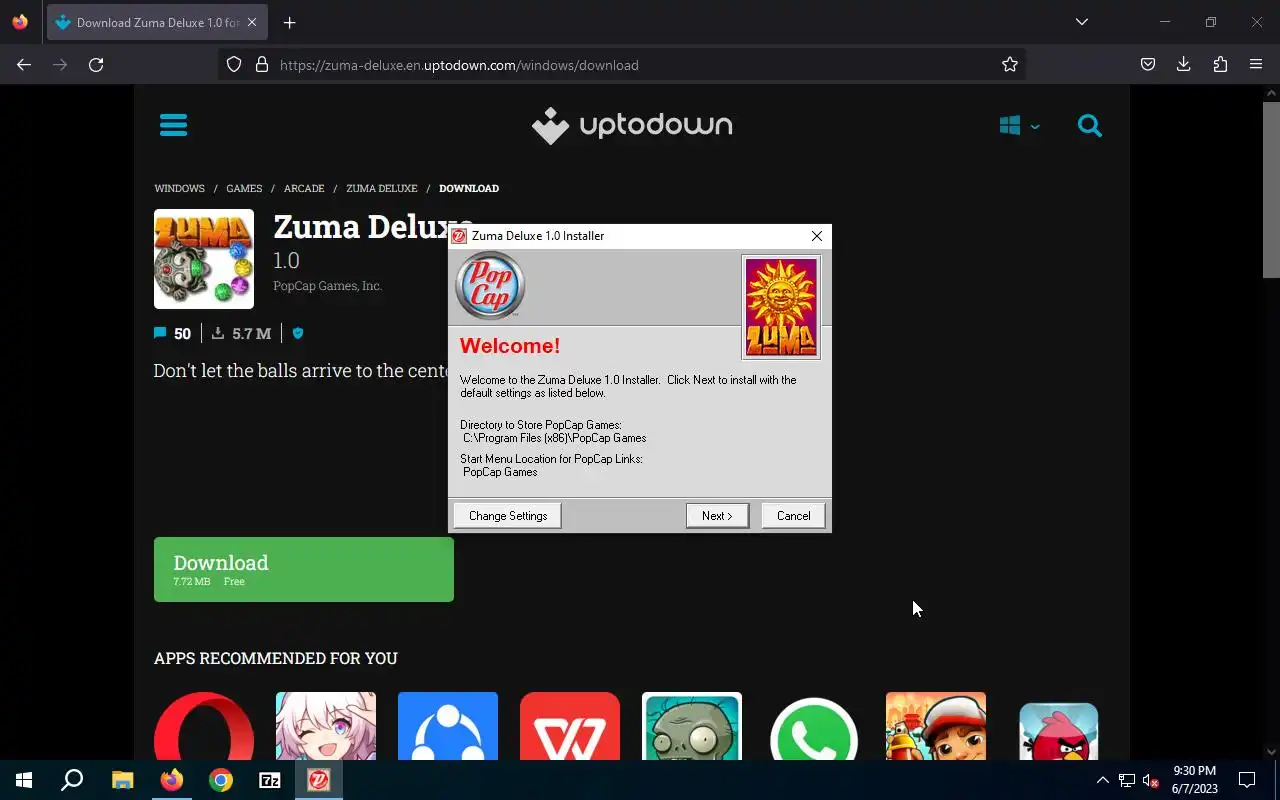Image resolution: width=1280 pixels, height=800 pixels.
Task: Open the Angry Birds recommended app
Action: click(1058, 729)
